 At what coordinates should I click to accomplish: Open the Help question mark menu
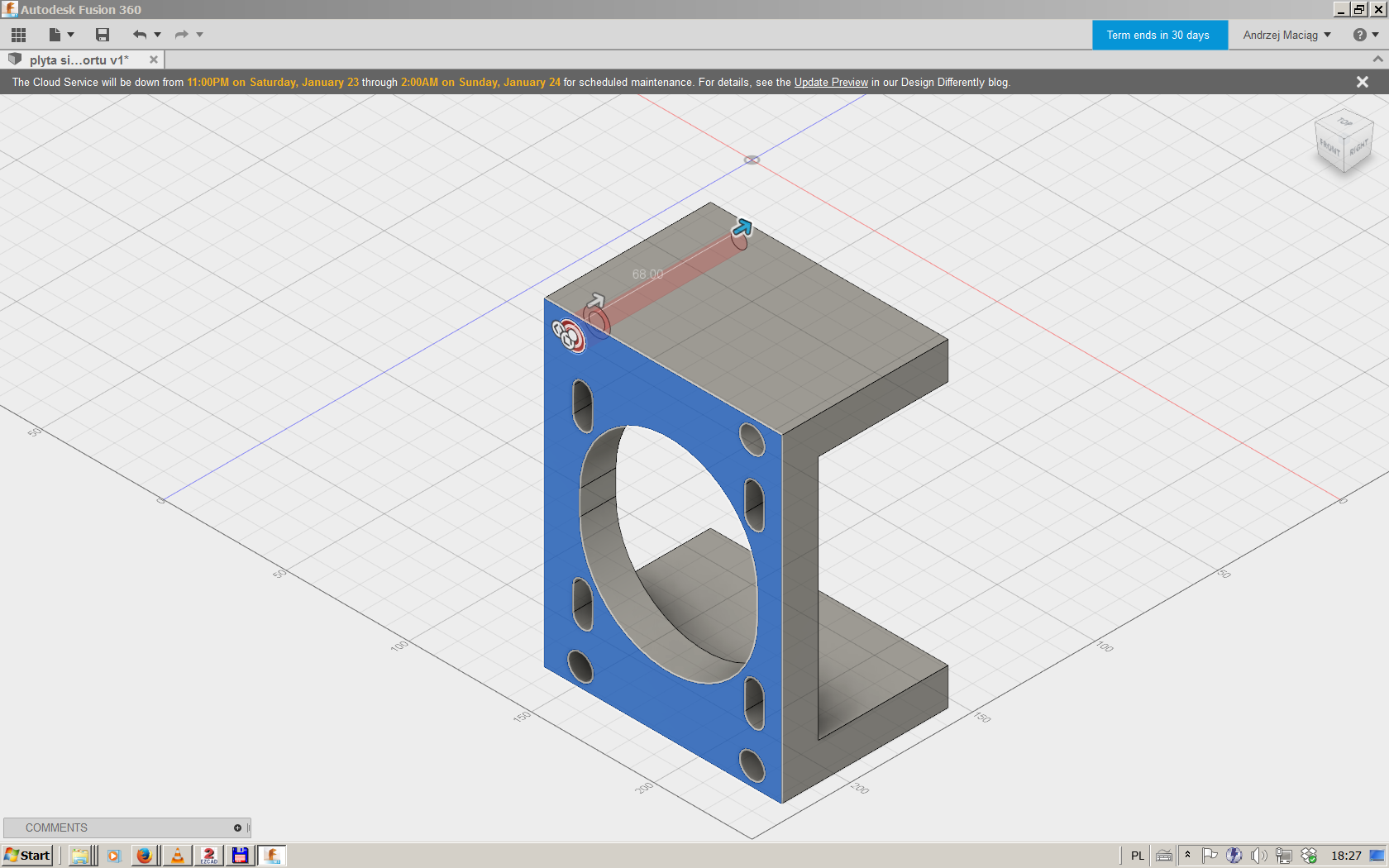1365,35
